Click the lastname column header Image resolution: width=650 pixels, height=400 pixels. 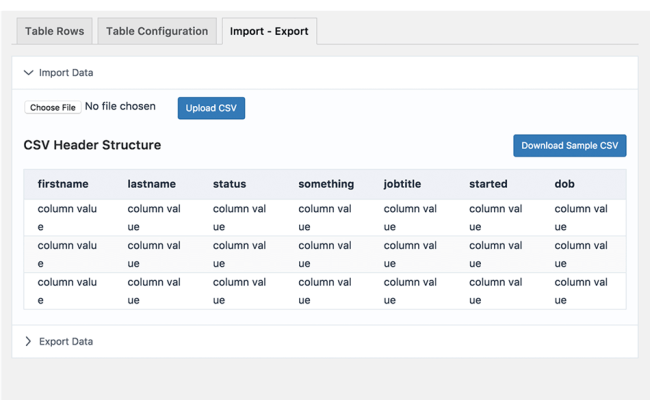pyautogui.click(x=151, y=184)
